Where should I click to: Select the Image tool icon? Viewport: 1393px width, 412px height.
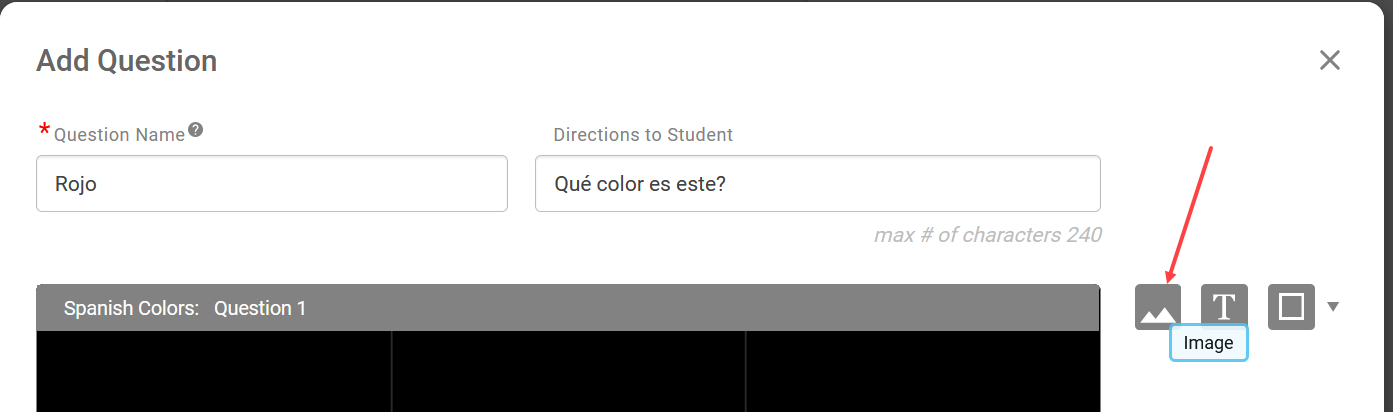(x=1158, y=307)
